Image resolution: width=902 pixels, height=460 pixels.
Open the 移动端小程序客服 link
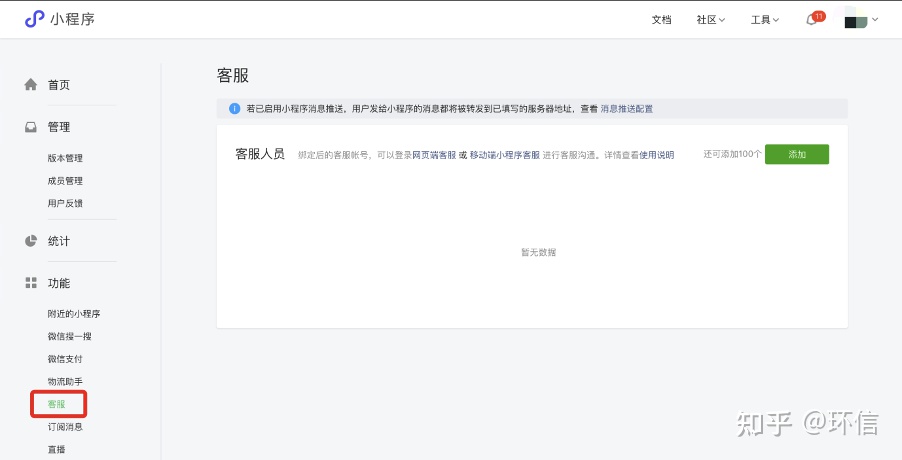(x=504, y=155)
